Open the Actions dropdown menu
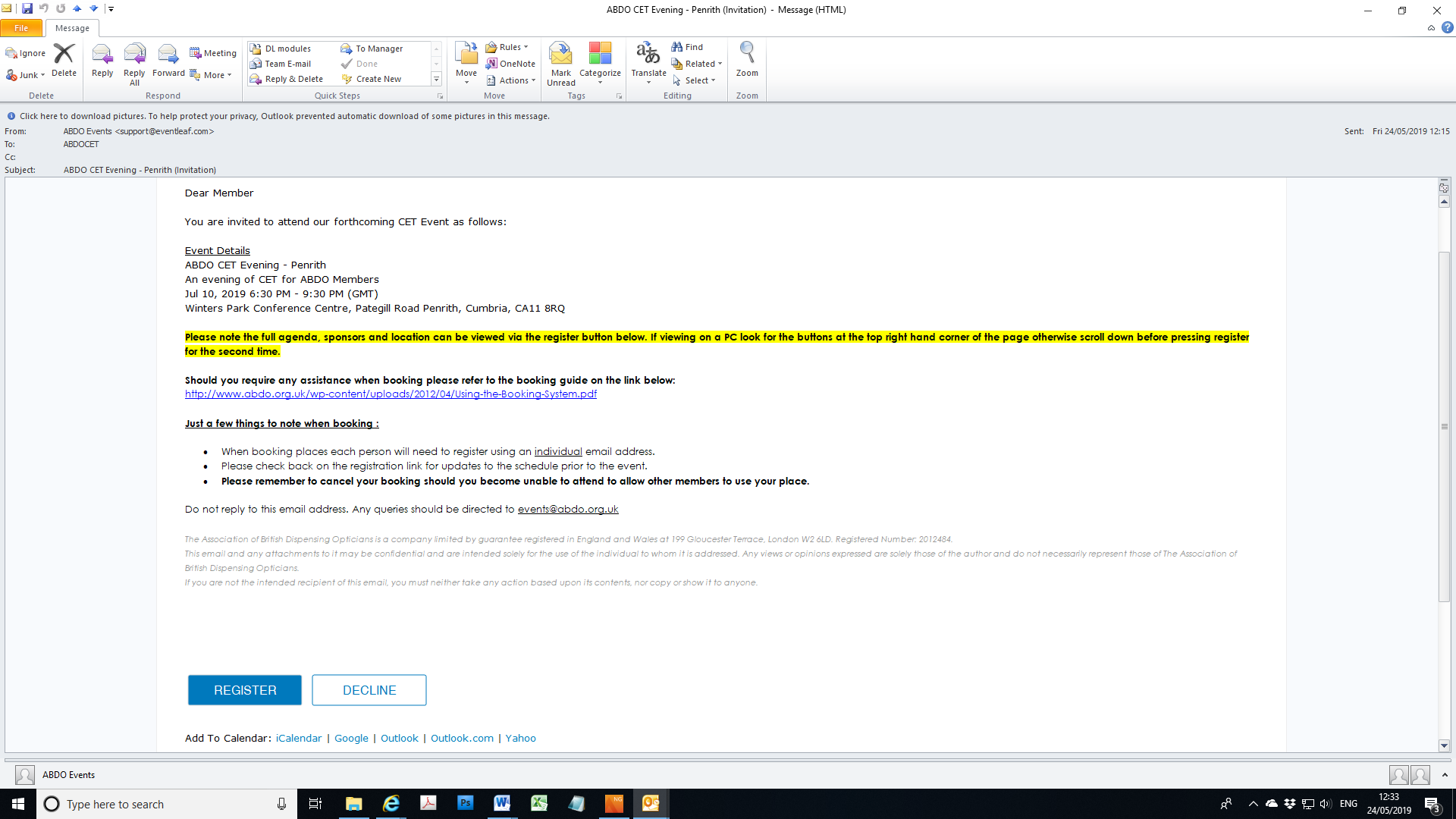This screenshot has width=1456, height=819. [512, 80]
